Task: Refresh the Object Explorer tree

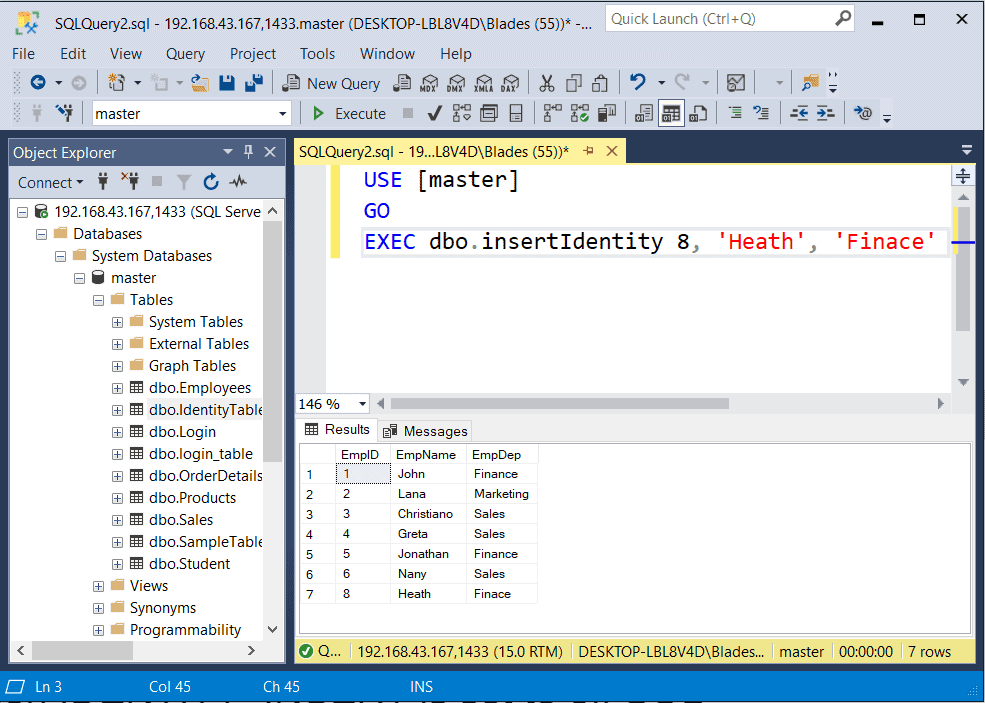Action: pyautogui.click(x=209, y=182)
